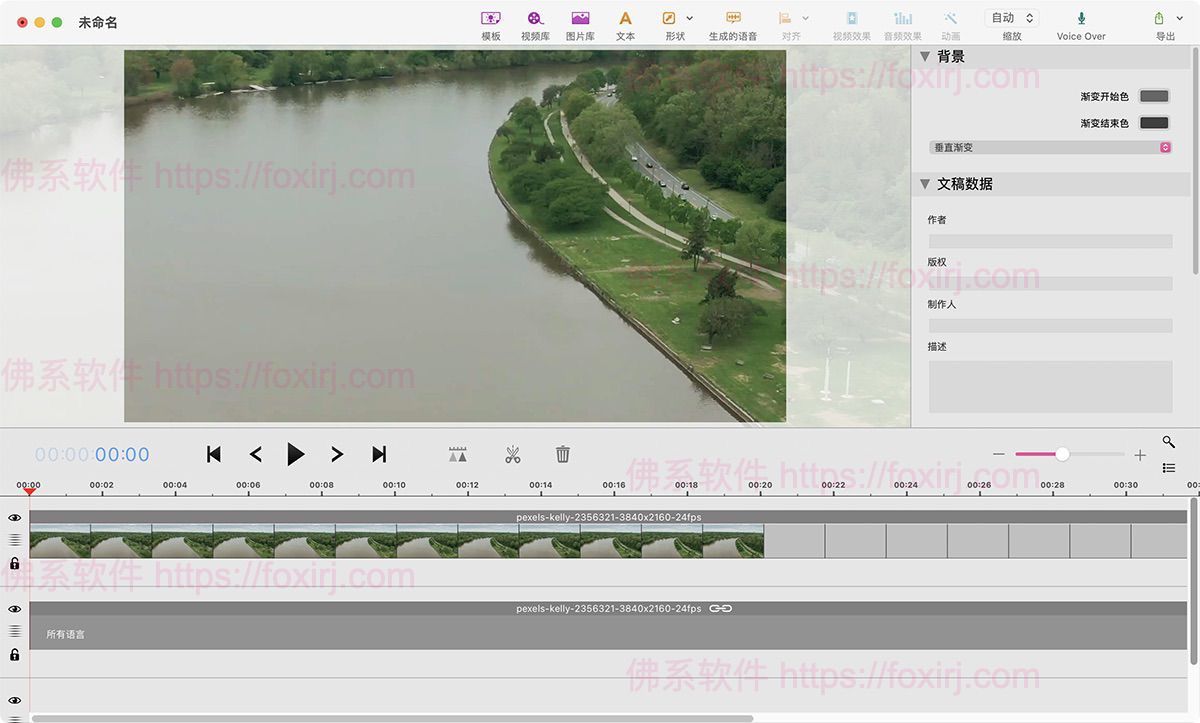
Task: Click the scissors split clip icon
Action: [513, 455]
